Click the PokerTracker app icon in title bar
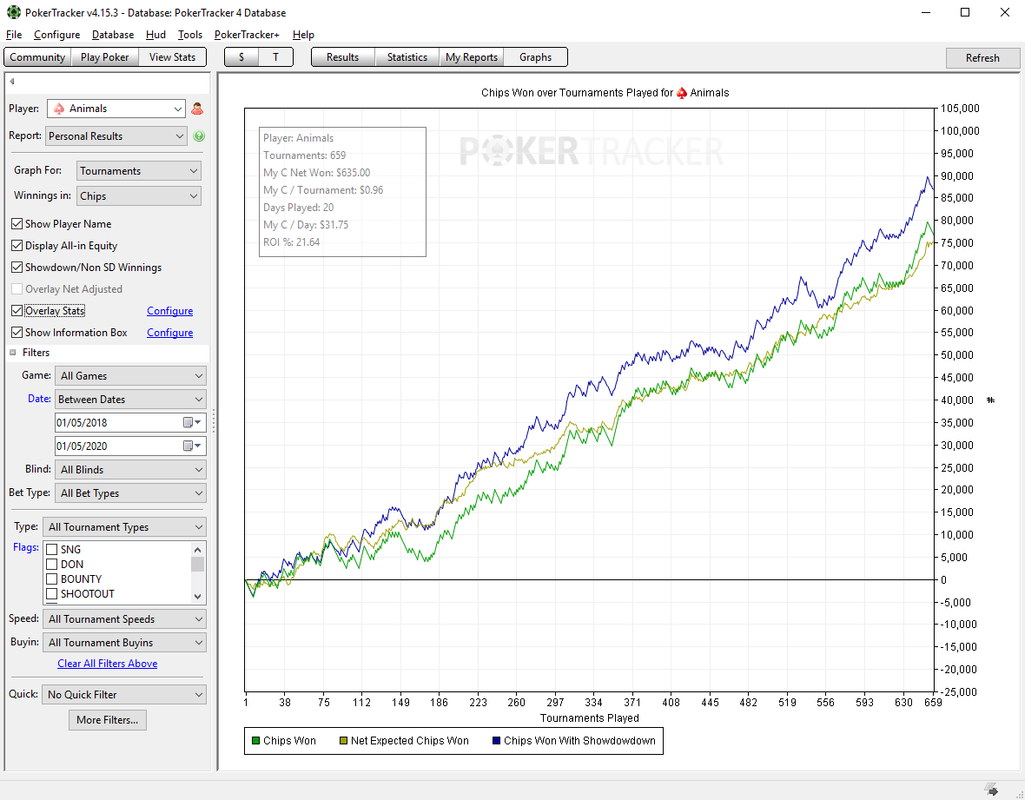This screenshot has width=1025, height=800. pos(13,12)
